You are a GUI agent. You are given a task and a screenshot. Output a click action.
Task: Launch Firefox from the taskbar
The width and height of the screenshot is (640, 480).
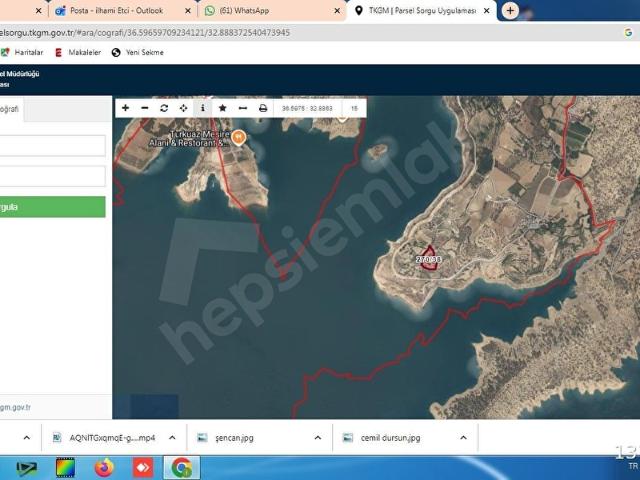104,468
